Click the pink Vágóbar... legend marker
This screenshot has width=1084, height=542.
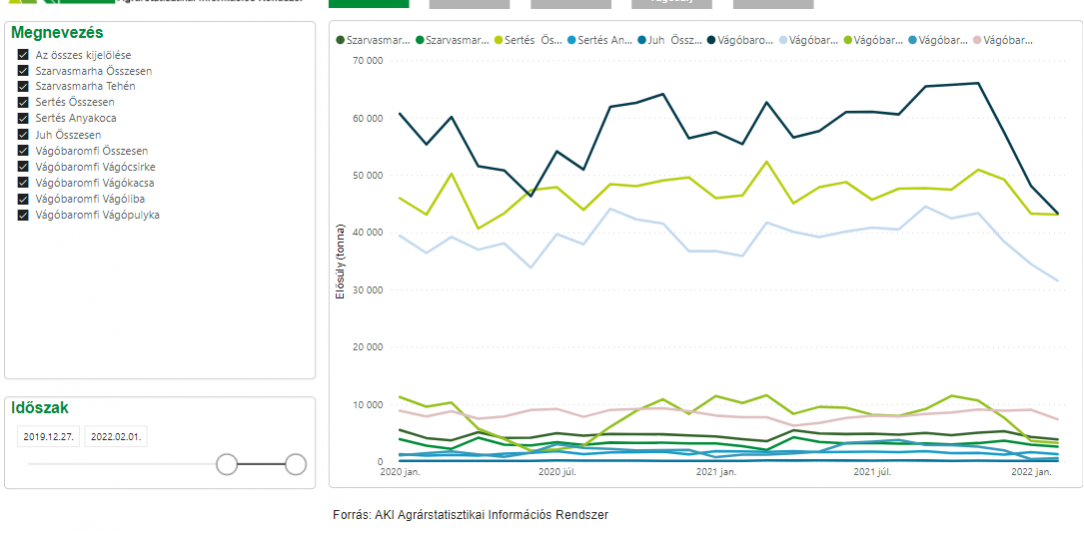[977, 40]
